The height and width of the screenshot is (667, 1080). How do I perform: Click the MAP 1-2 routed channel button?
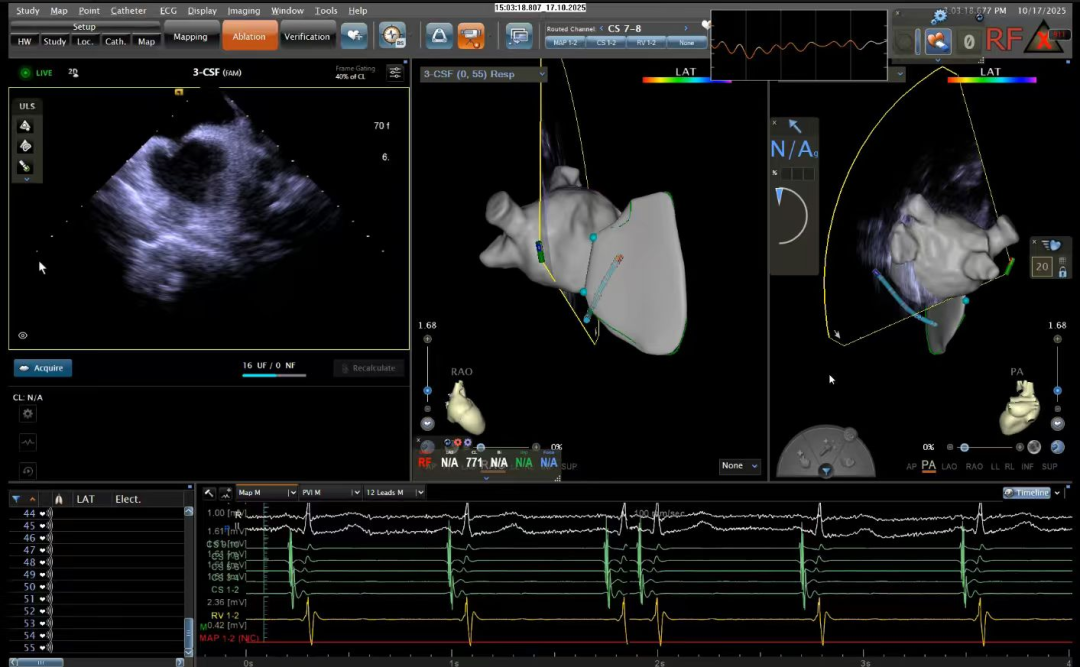[565, 43]
